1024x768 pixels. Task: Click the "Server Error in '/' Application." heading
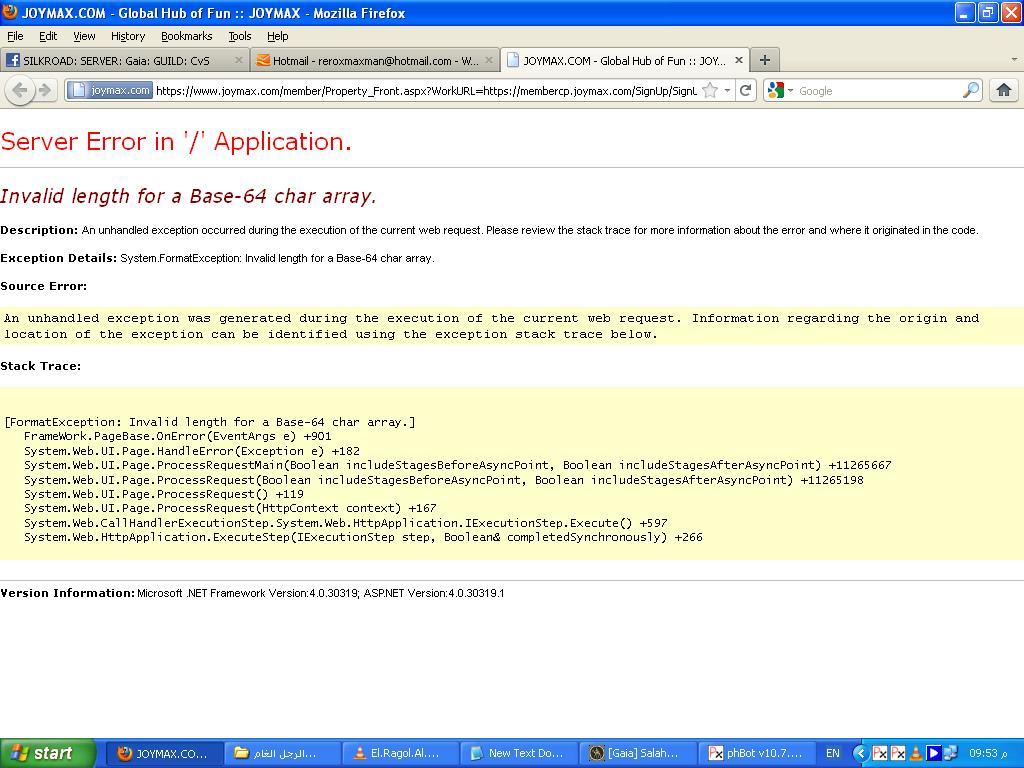point(176,141)
